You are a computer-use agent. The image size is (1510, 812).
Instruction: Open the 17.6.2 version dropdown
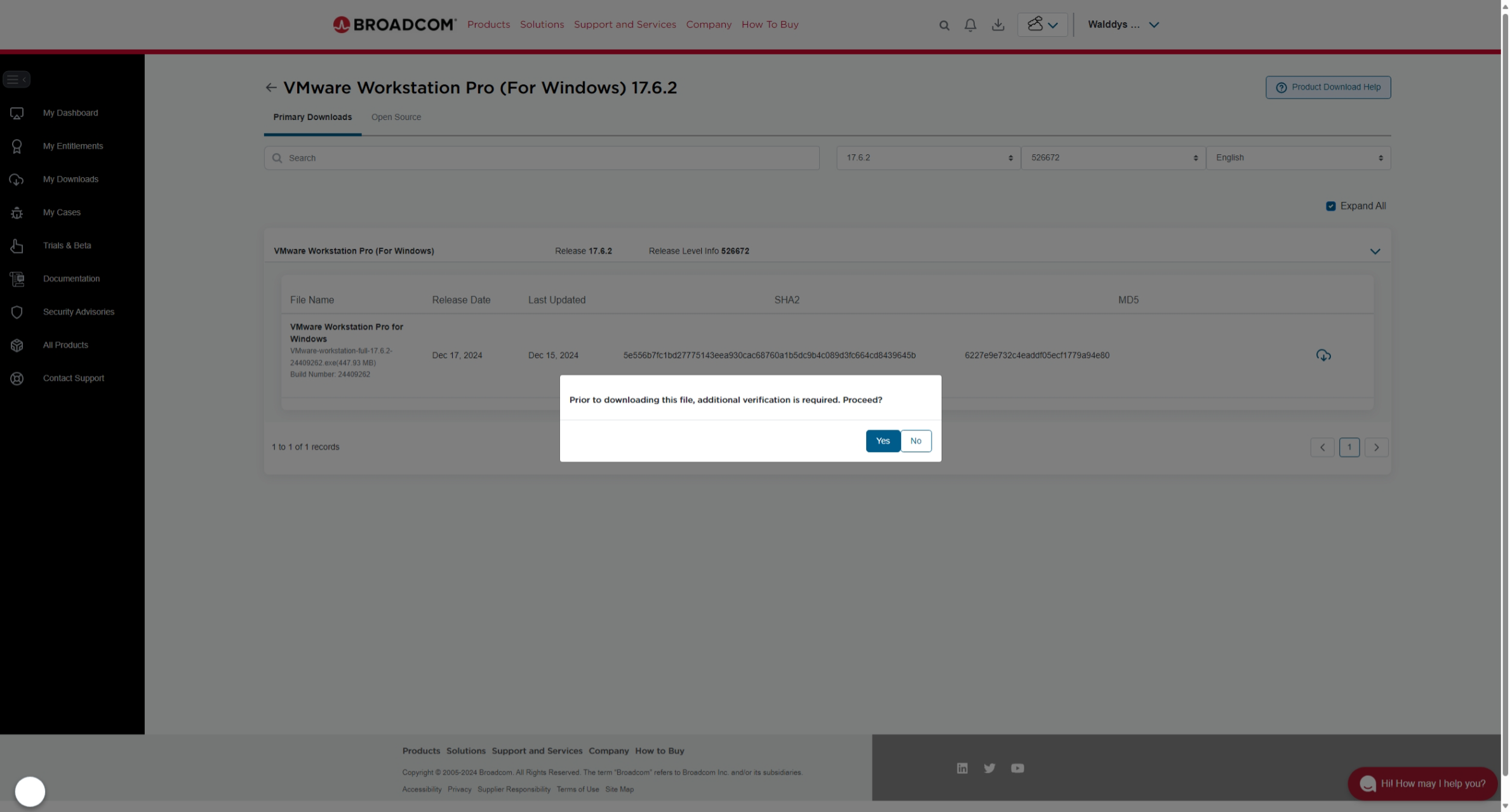pyautogui.click(x=928, y=158)
